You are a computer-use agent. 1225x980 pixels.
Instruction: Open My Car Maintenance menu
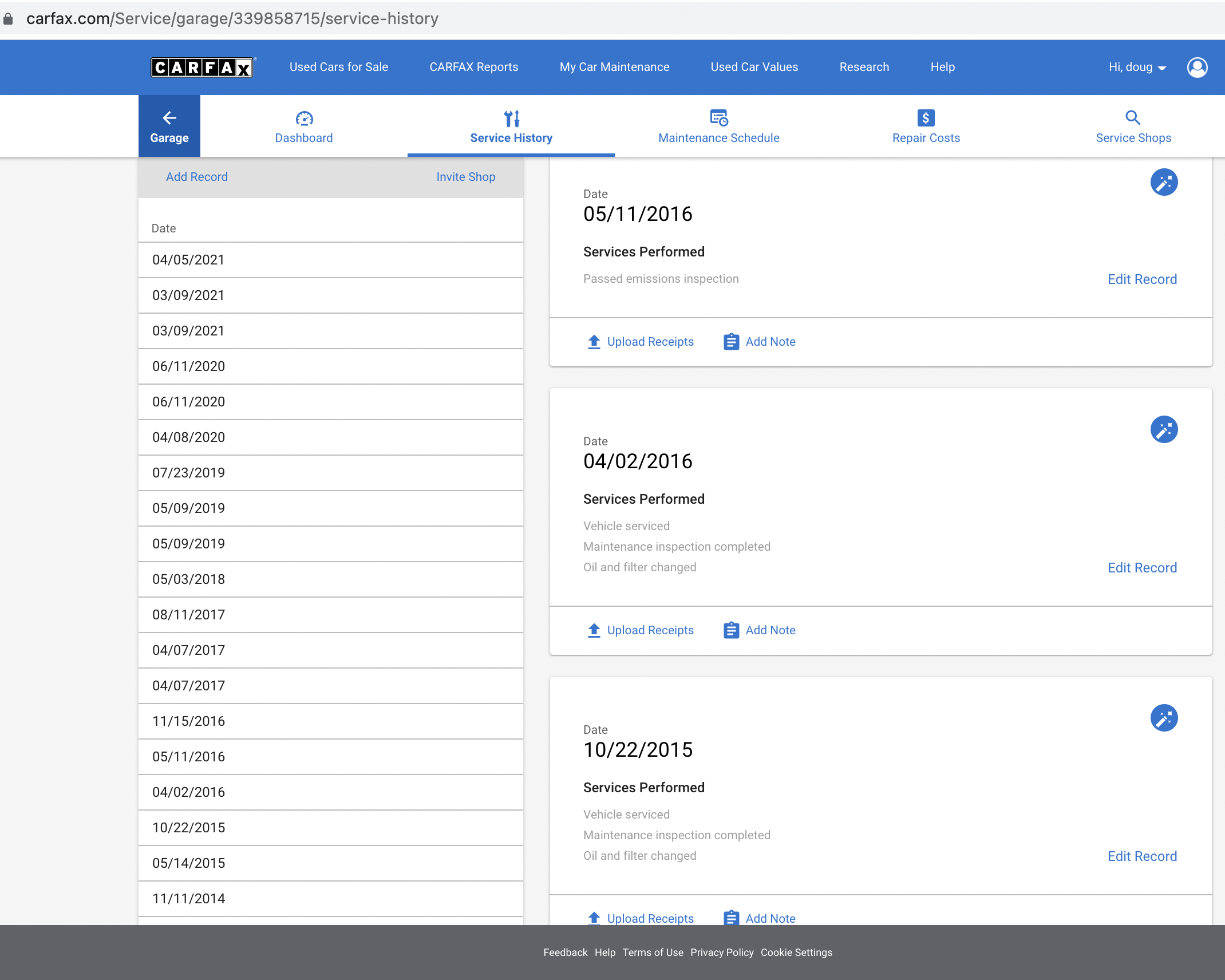click(615, 68)
